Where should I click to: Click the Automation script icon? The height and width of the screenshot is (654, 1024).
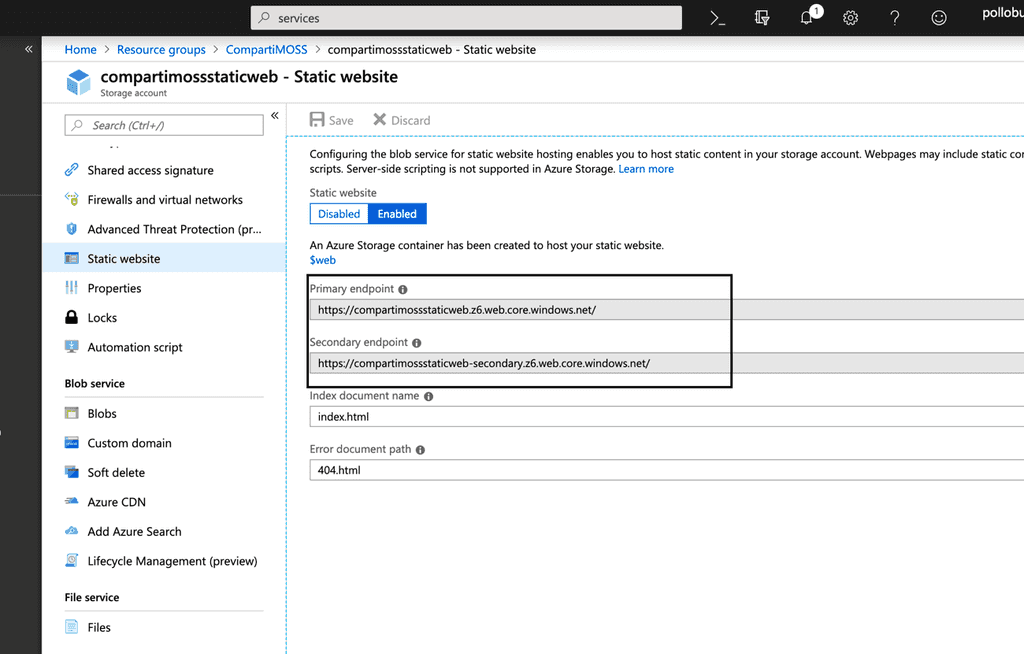tap(72, 346)
